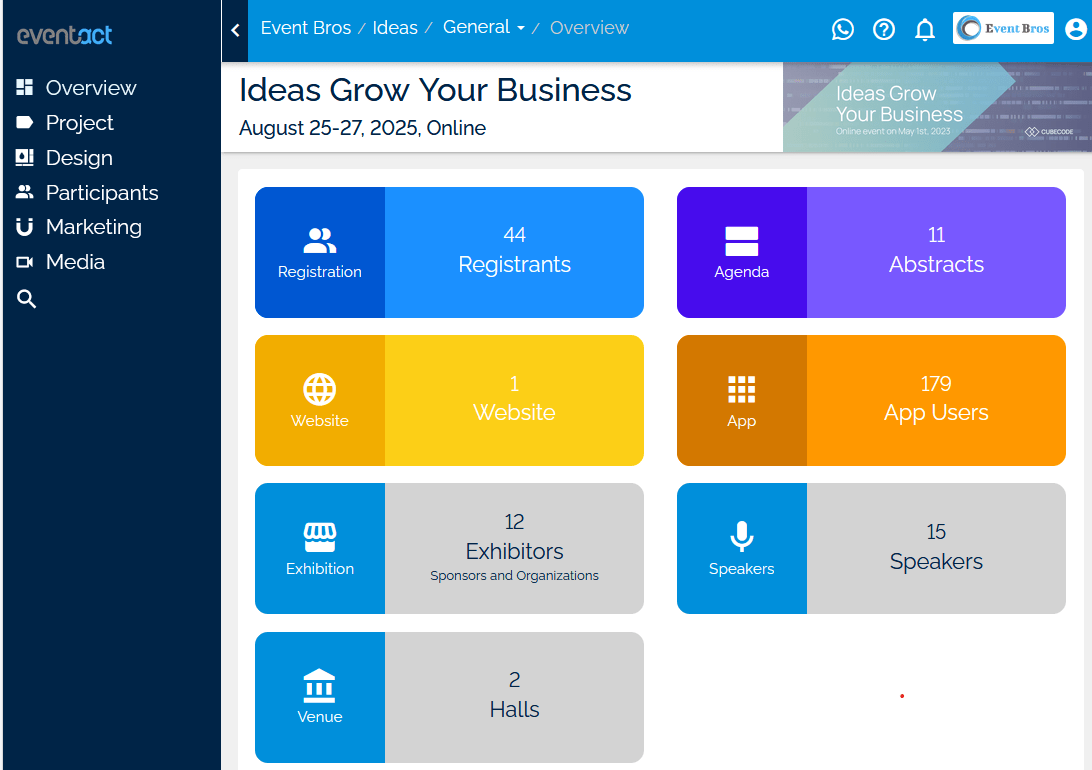Viewport: 1092px width, 770px height.
Task: Collapse the sidebar with the chevron arrow
Action: (x=235, y=30)
